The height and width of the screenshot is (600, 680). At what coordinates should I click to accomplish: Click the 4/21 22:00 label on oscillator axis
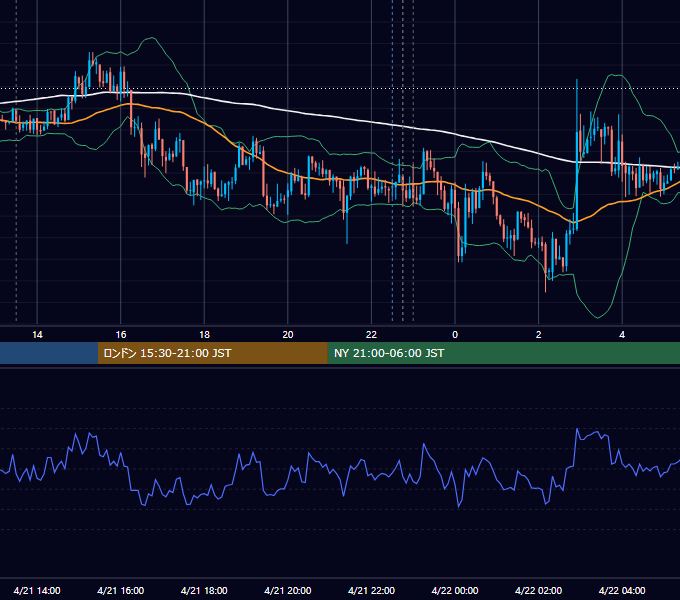372,590
